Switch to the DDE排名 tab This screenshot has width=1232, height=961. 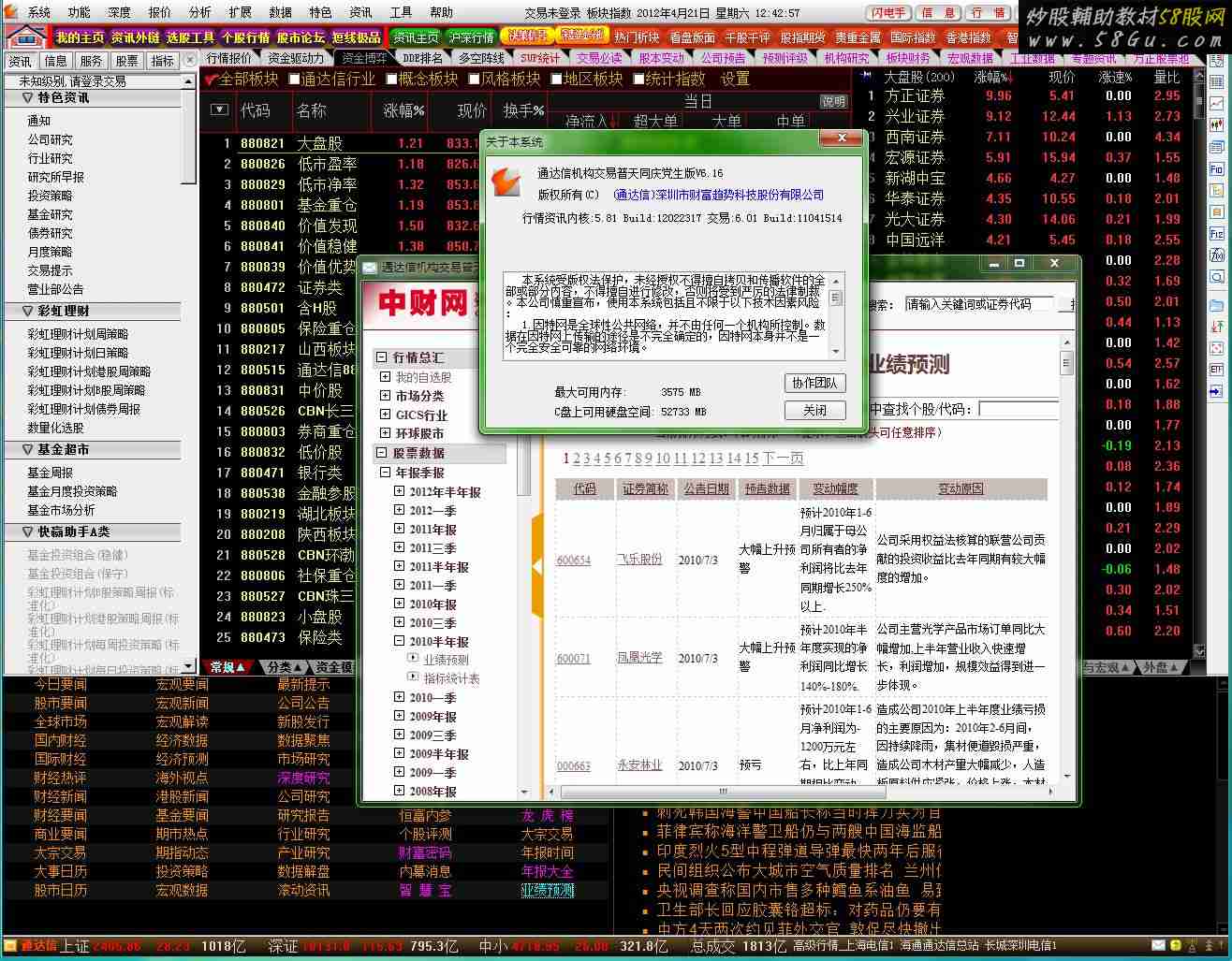(422, 58)
